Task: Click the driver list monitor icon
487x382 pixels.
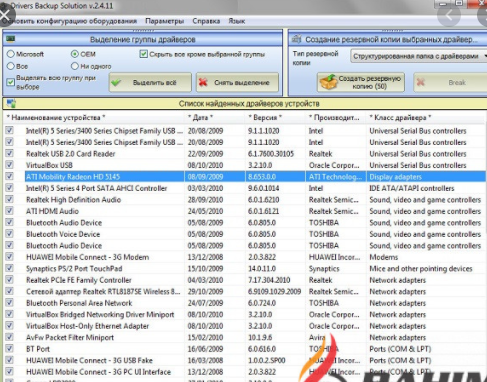Action: pyautogui.click(x=11, y=103)
